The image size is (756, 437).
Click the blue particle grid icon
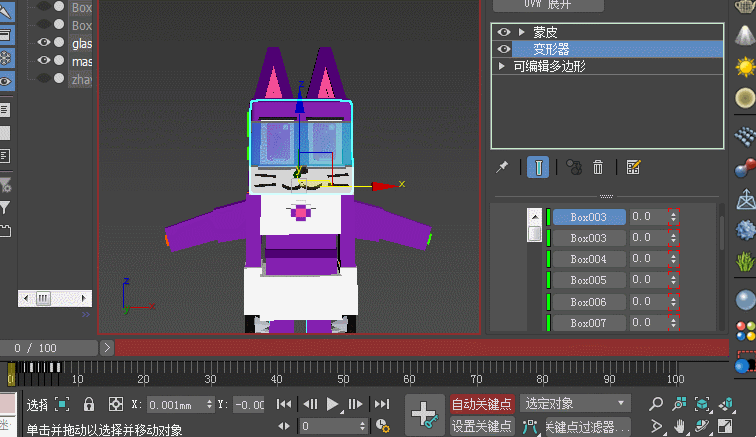(745, 137)
